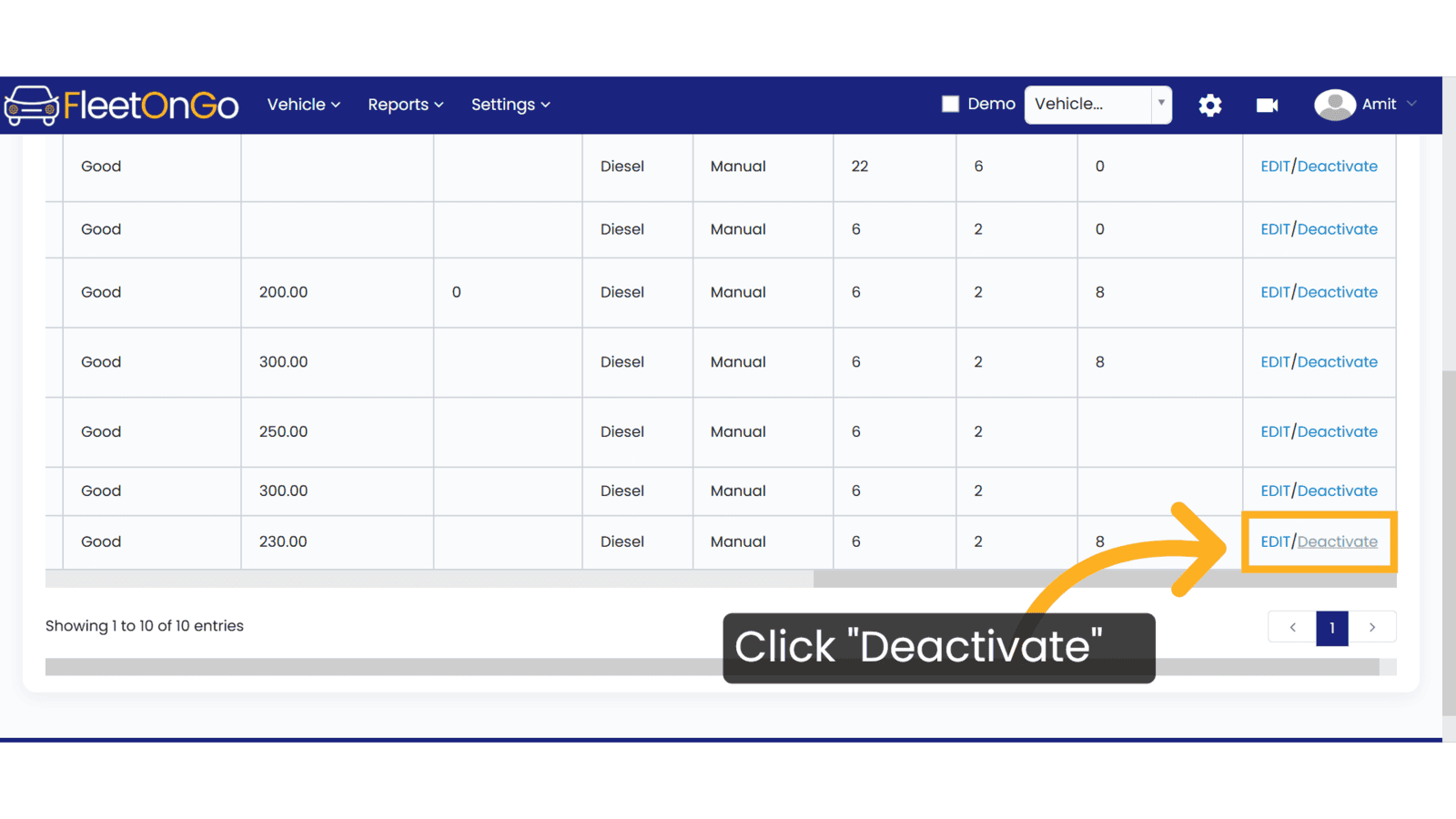Click EDIT in the 200.00 row
1456x819 pixels.
1275,292
